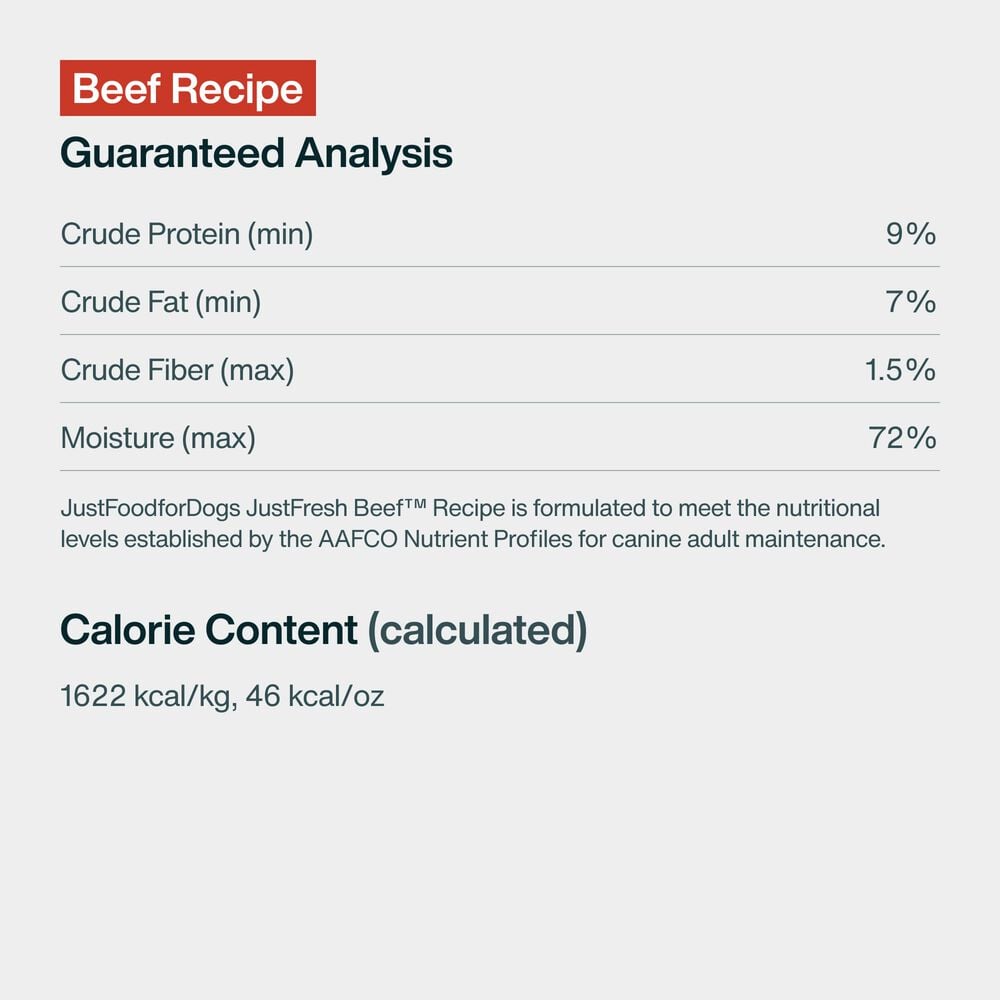Click the Moisture (max) label
This screenshot has width=1000, height=1000.
(158, 438)
